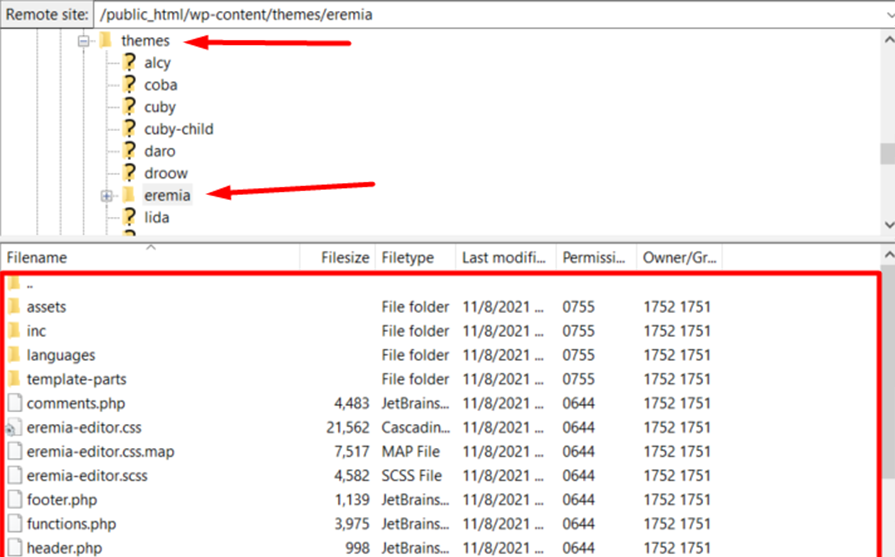Sort by Last modified column header
Screen dimensions: 895x557
point(505,258)
